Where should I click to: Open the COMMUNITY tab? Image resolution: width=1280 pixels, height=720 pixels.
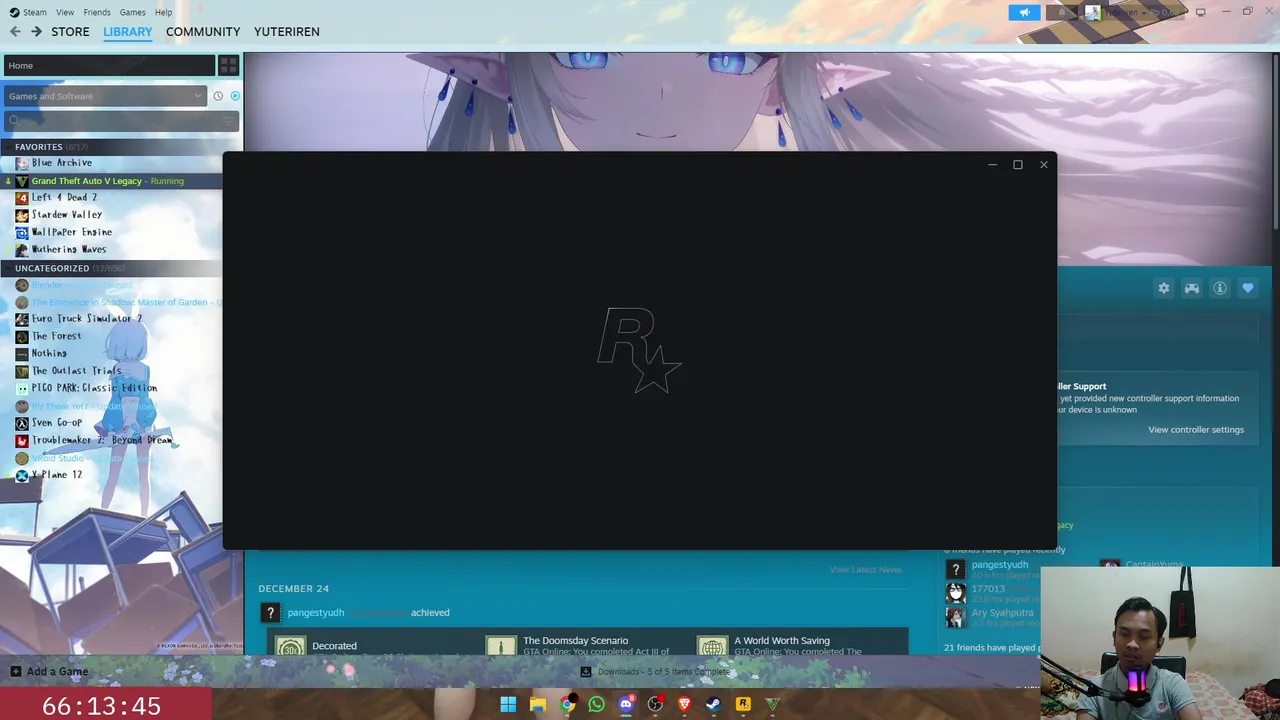tap(203, 31)
